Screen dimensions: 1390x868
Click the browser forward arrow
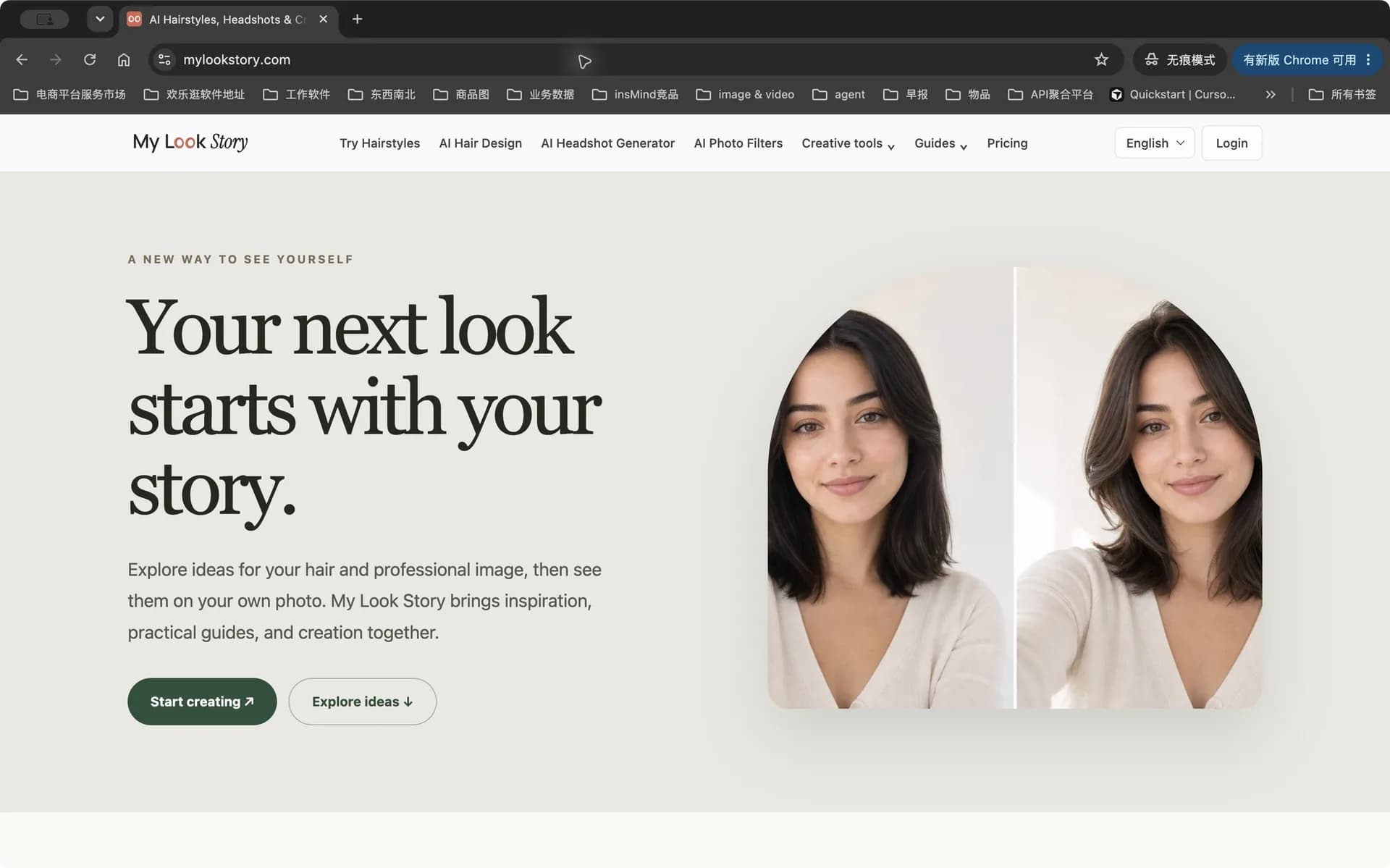click(x=56, y=59)
